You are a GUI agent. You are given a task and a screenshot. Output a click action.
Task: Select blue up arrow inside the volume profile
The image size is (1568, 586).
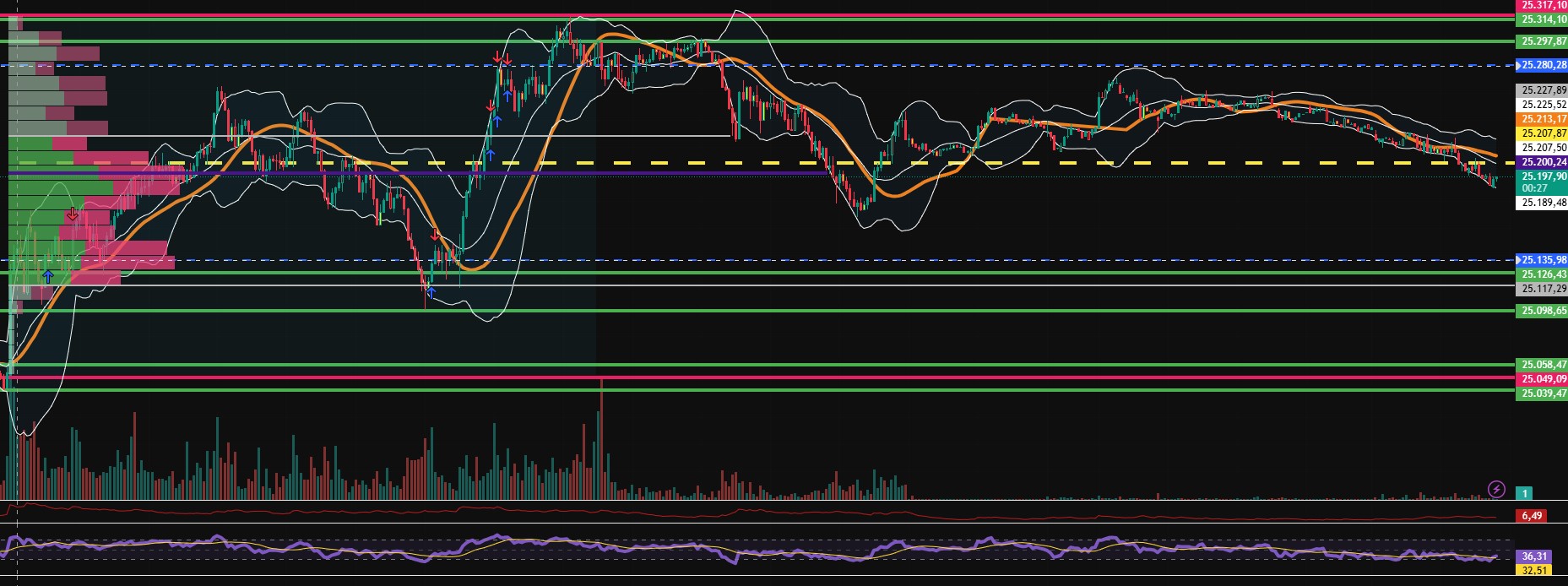48,276
